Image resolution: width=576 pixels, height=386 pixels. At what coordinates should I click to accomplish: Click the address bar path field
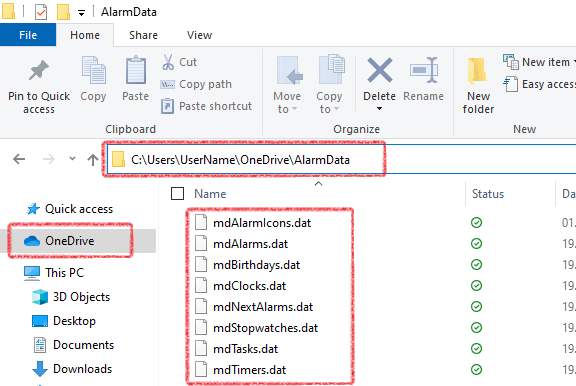(x=342, y=159)
